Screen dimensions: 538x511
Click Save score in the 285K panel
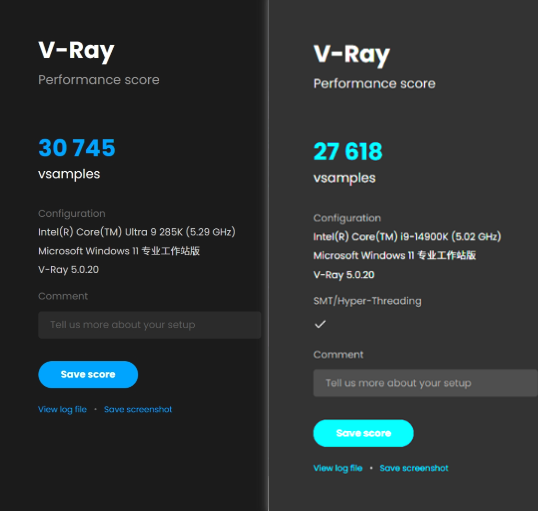tap(88, 374)
